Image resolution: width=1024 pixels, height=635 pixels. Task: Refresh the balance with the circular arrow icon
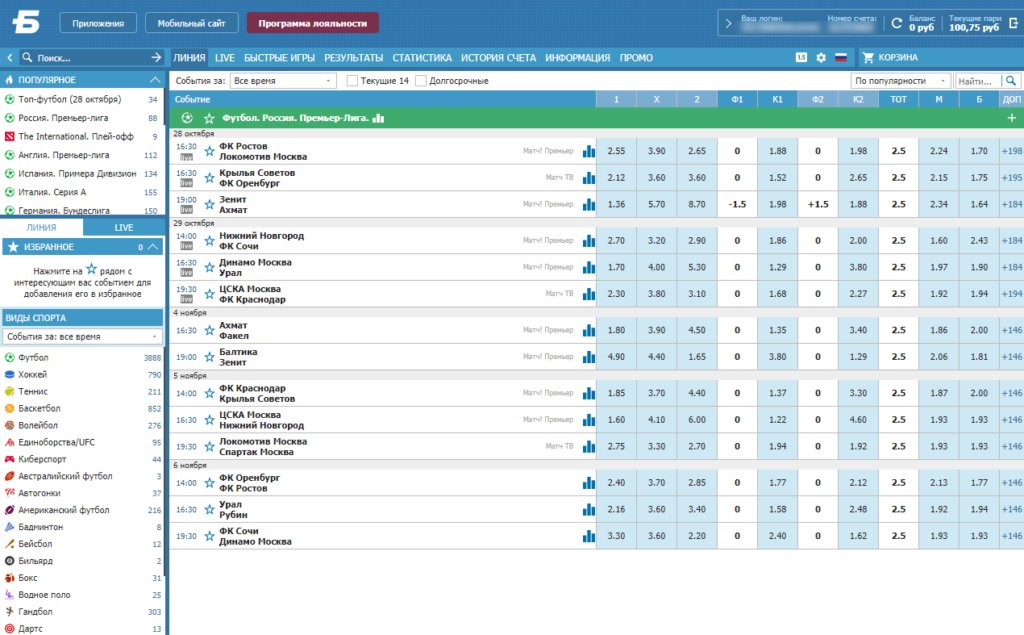[x=897, y=24]
